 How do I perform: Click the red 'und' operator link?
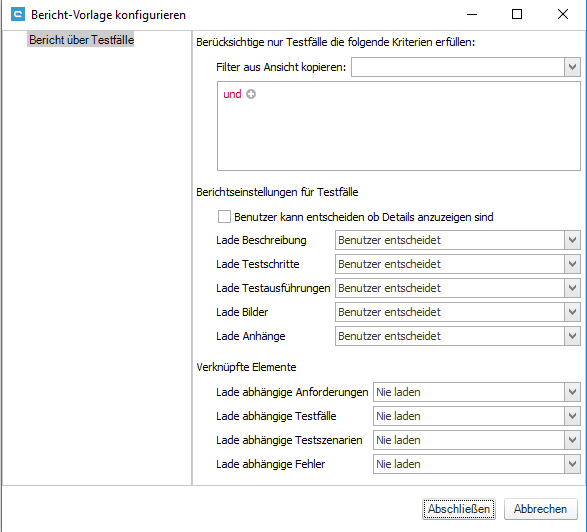(232, 94)
